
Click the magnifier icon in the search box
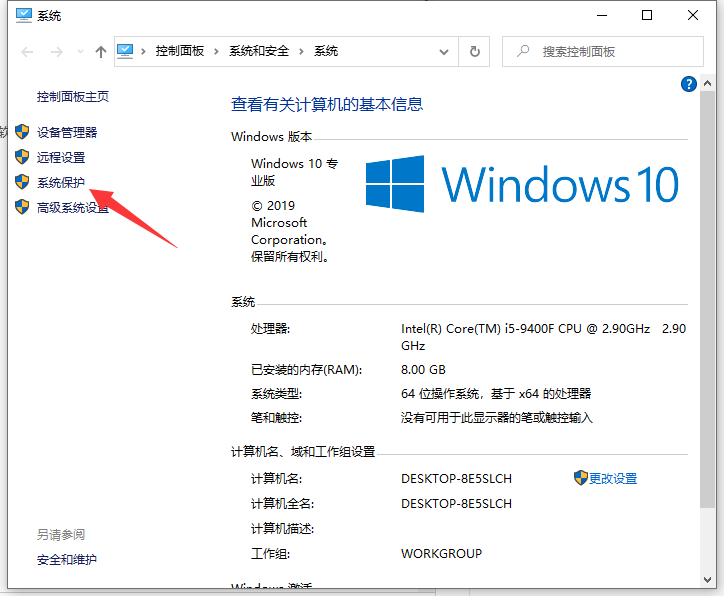click(522, 51)
